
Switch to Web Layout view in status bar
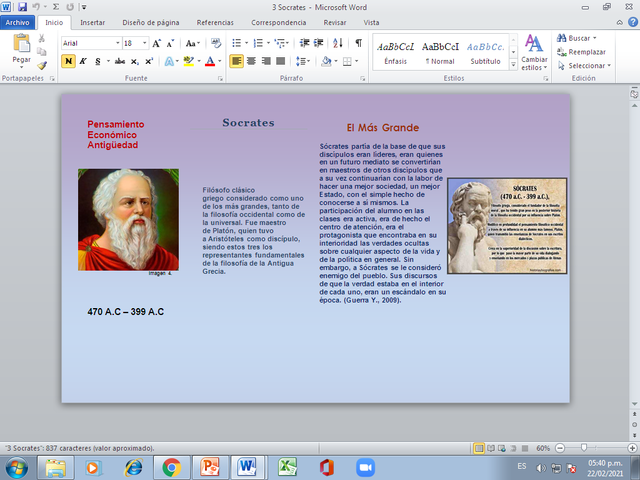click(x=502, y=448)
